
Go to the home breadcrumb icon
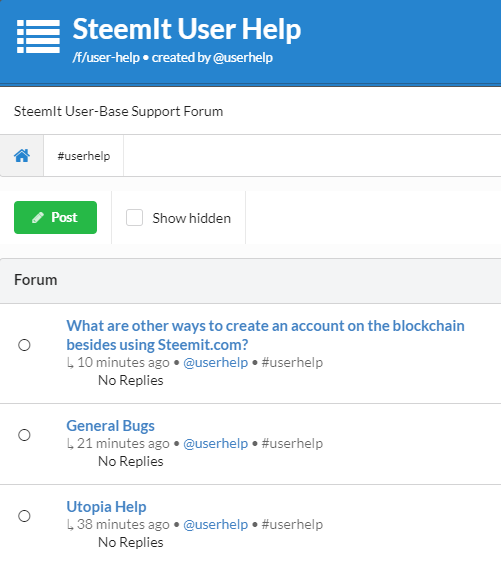(x=22, y=156)
